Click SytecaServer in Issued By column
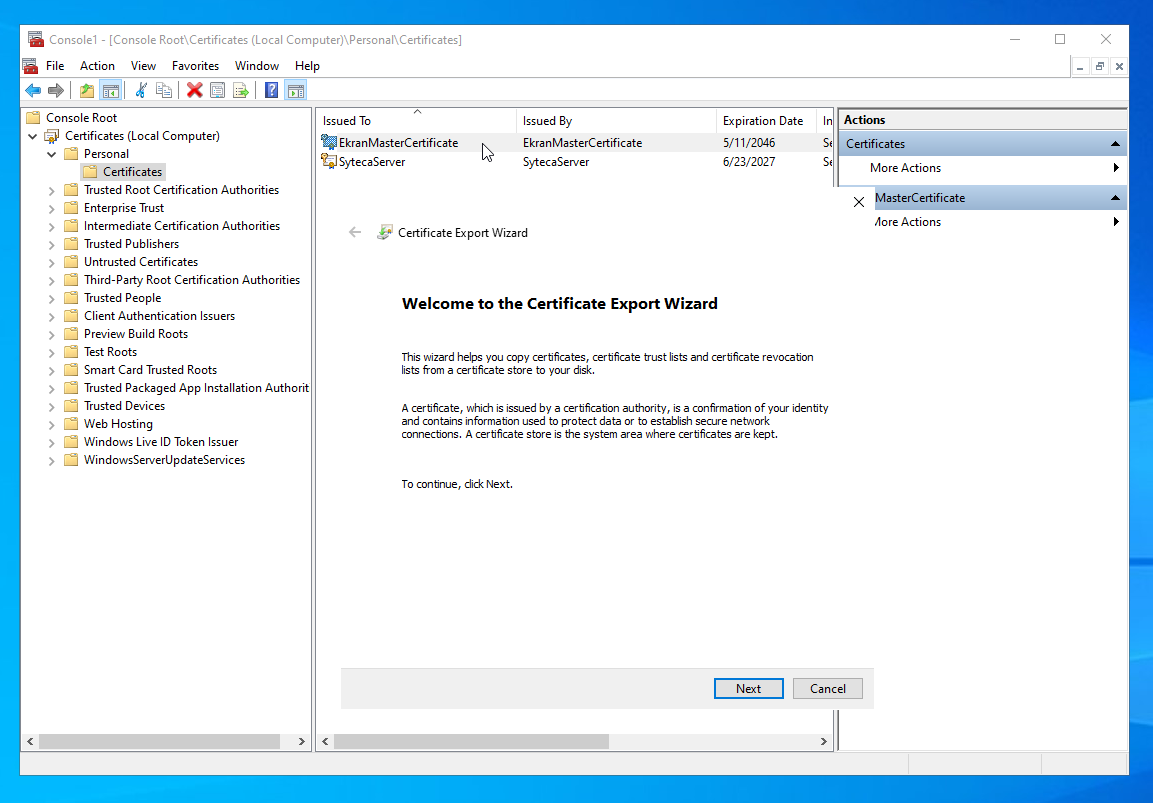The image size is (1153, 803). (x=556, y=162)
